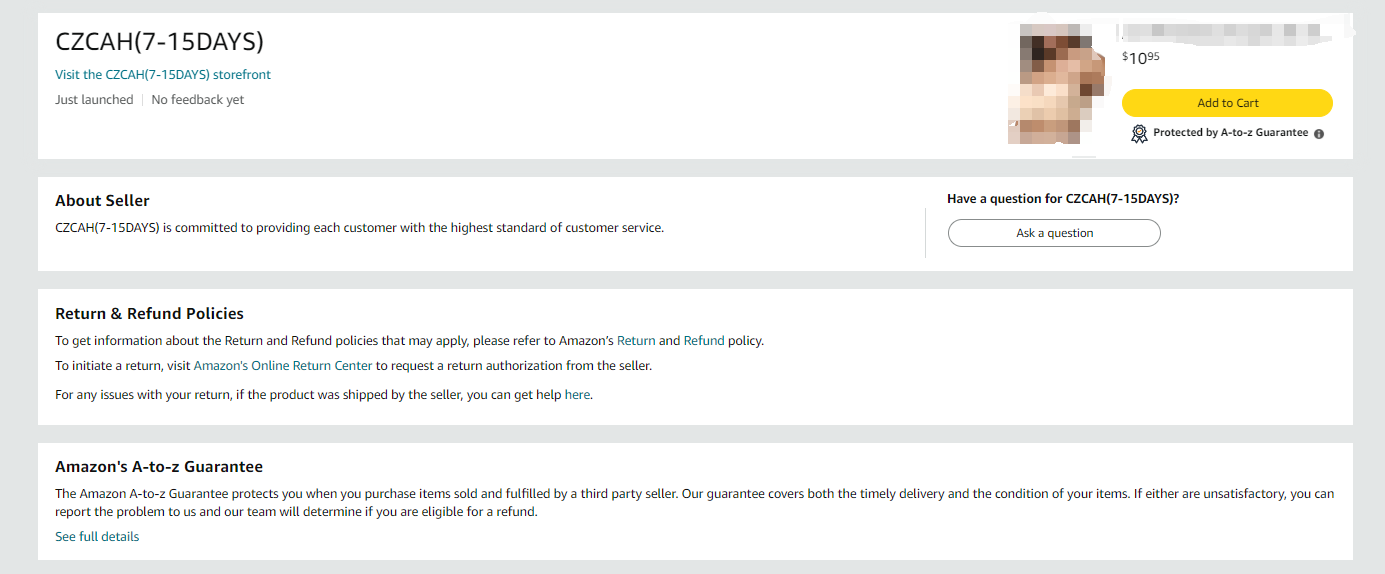Click the 'here' help link for returns
The height and width of the screenshot is (574, 1385).
[x=577, y=395]
